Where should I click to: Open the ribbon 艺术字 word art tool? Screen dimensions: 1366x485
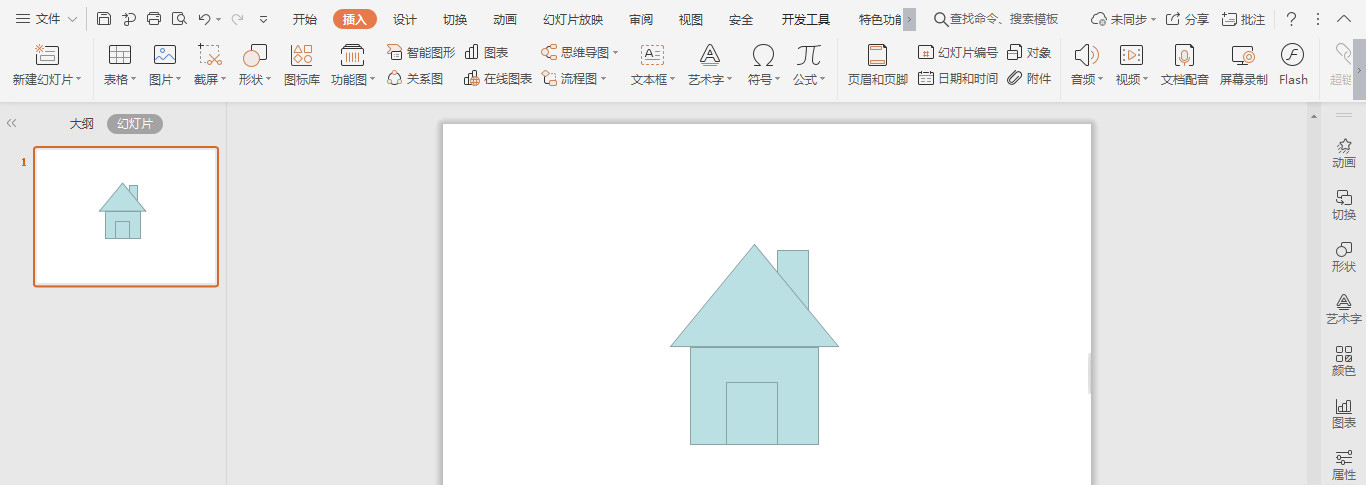click(710, 65)
